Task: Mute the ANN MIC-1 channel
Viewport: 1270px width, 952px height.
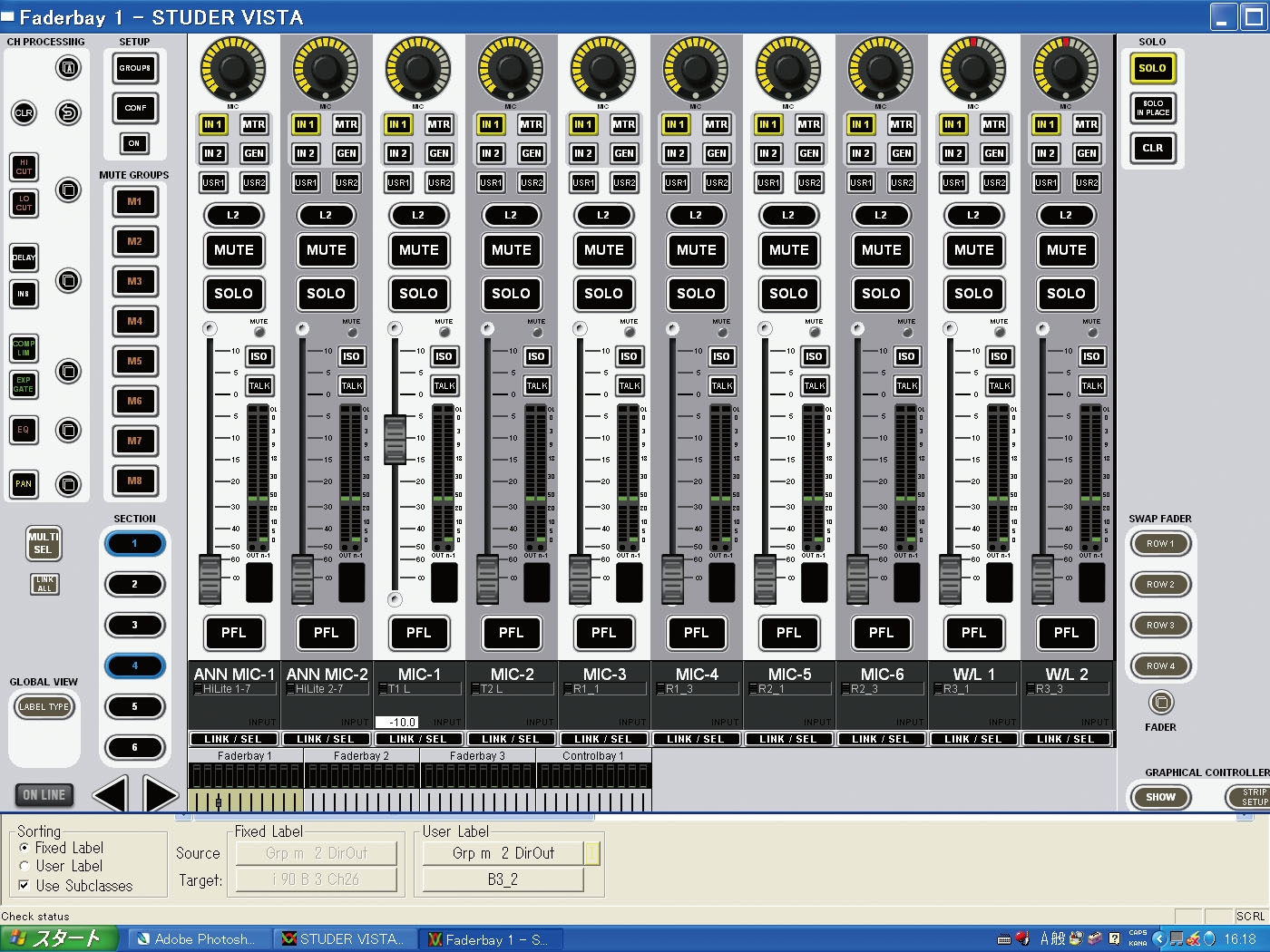Action: 234,250
